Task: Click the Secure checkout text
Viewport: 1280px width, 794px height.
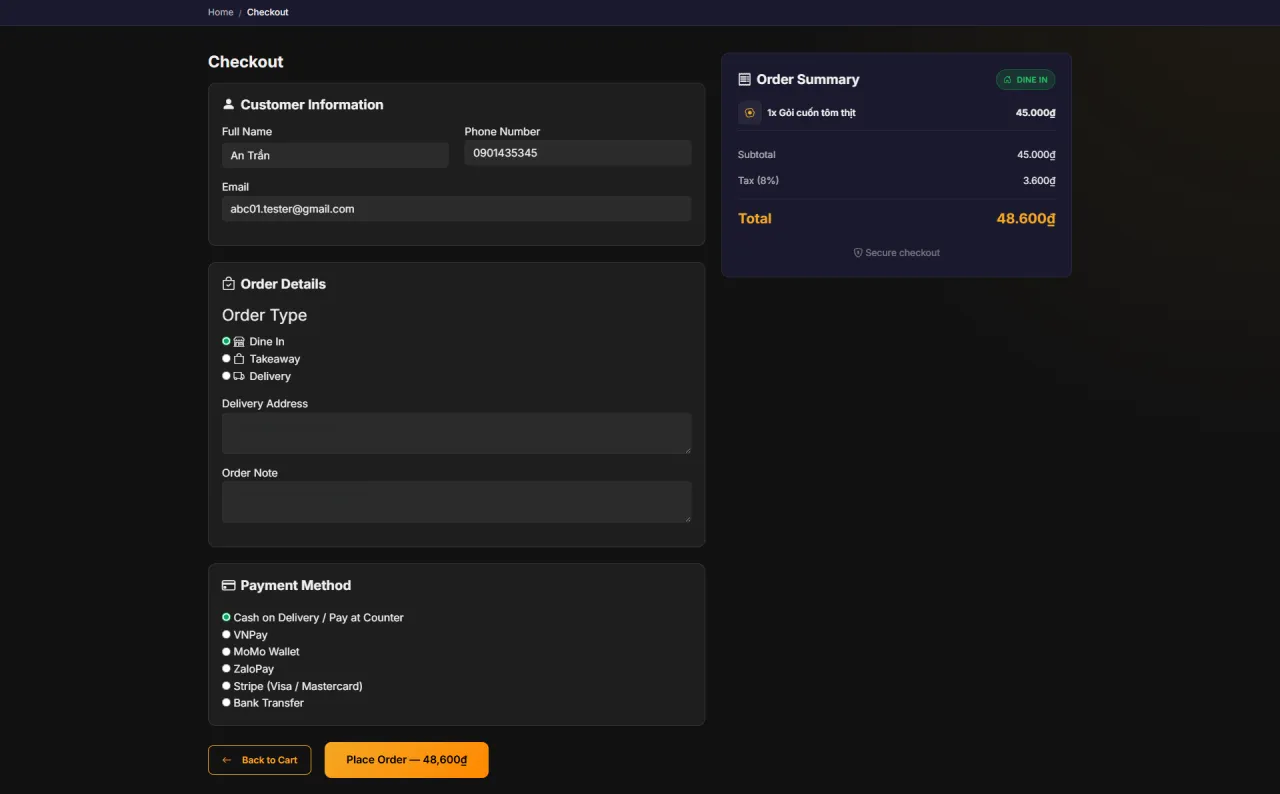Action: coord(903,253)
